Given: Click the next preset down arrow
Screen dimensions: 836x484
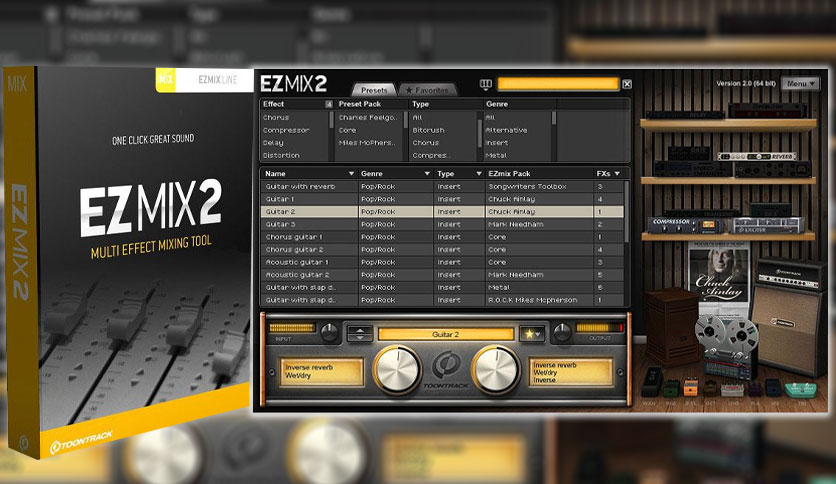Looking at the screenshot, I should 360,337.
